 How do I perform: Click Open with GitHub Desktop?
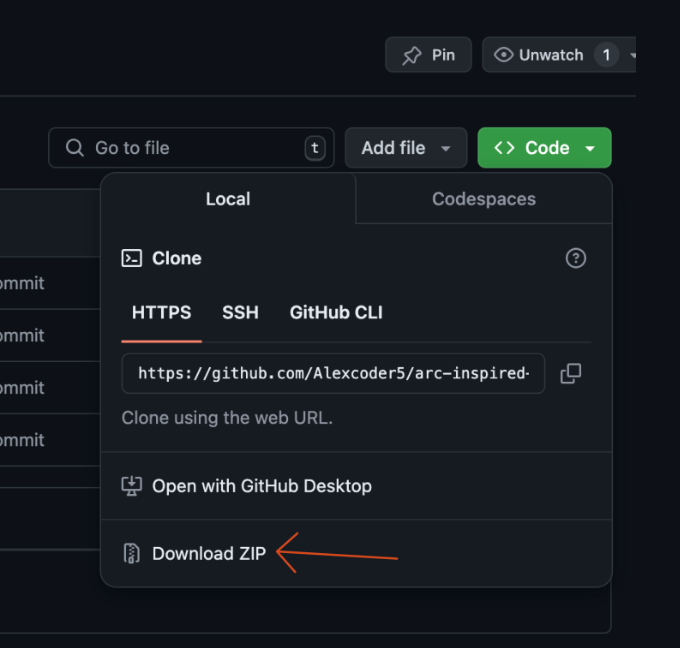click(356, 486)
